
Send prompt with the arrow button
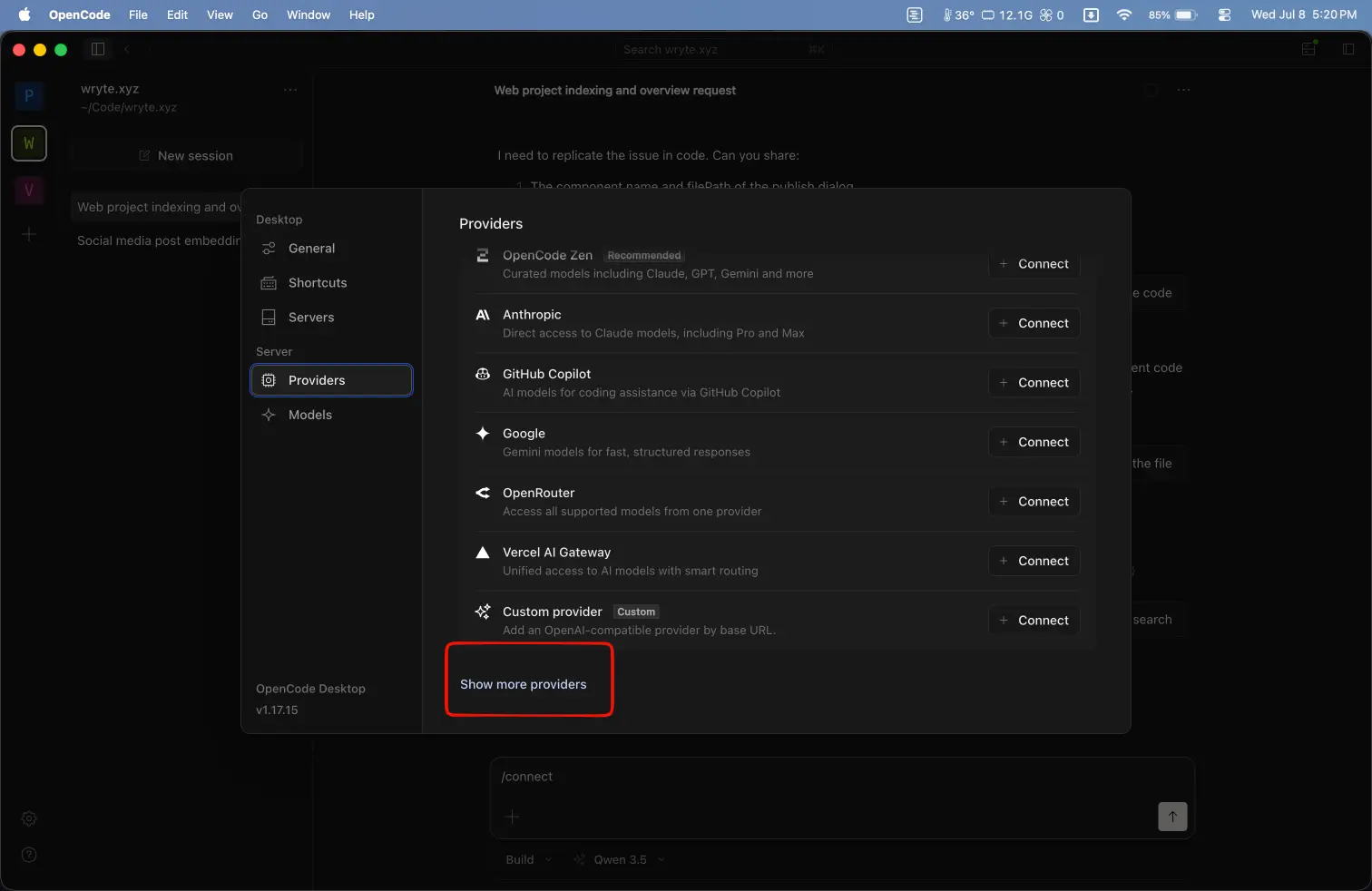[x=1172, y=817]
